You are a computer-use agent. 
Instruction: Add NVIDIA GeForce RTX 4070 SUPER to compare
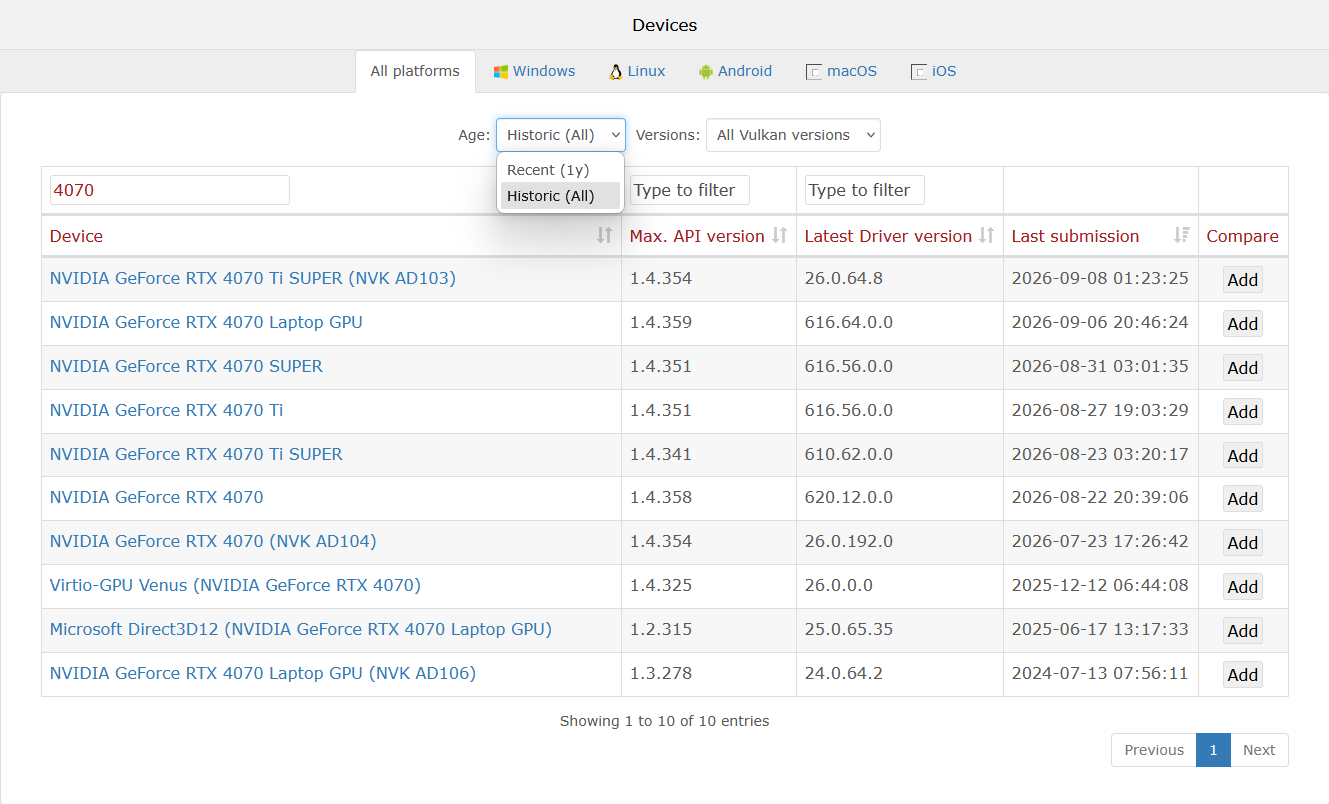pyautogui.click(x=1242, y=367)
